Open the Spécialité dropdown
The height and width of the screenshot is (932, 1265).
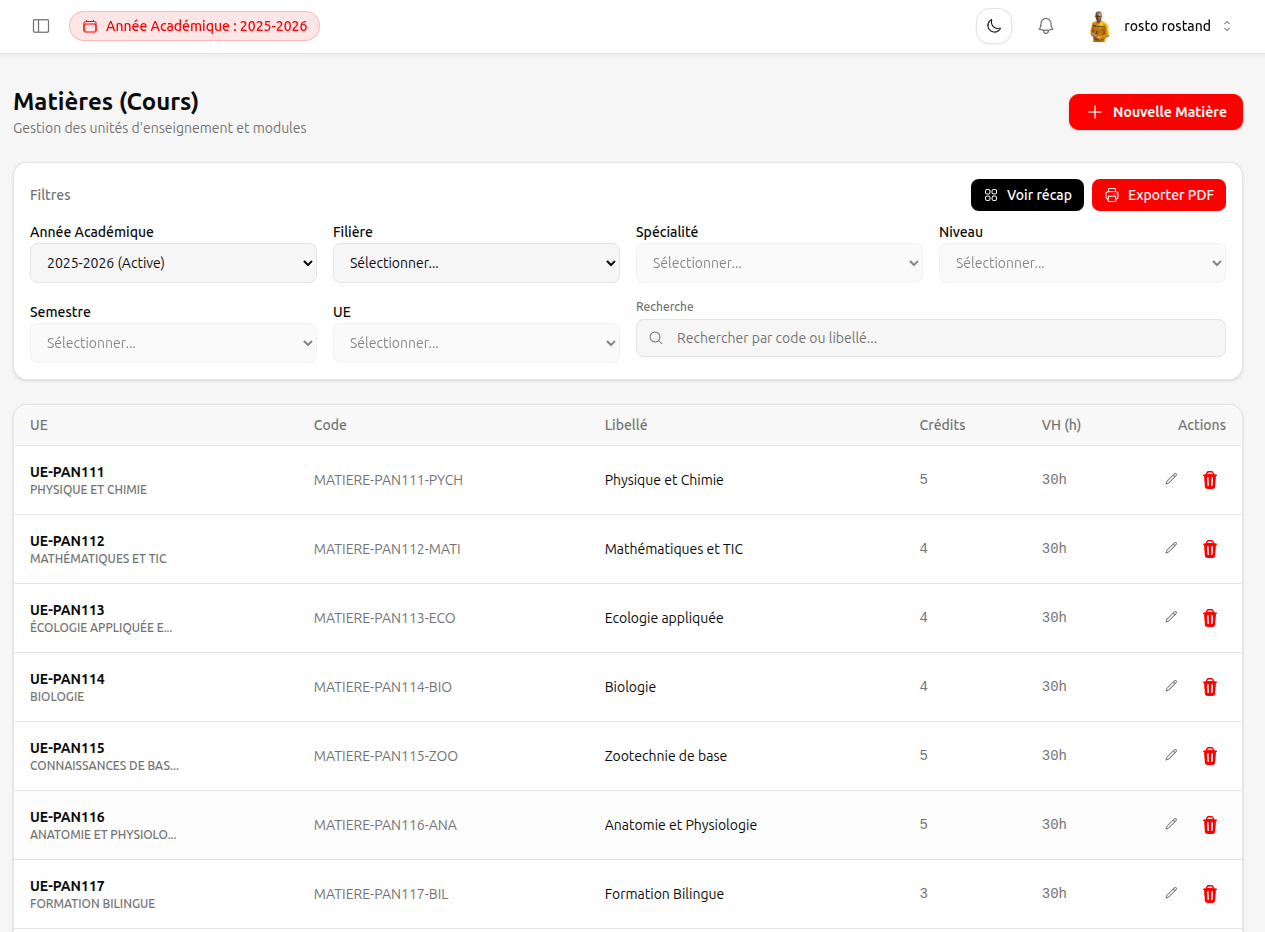(x=779, y=263)
